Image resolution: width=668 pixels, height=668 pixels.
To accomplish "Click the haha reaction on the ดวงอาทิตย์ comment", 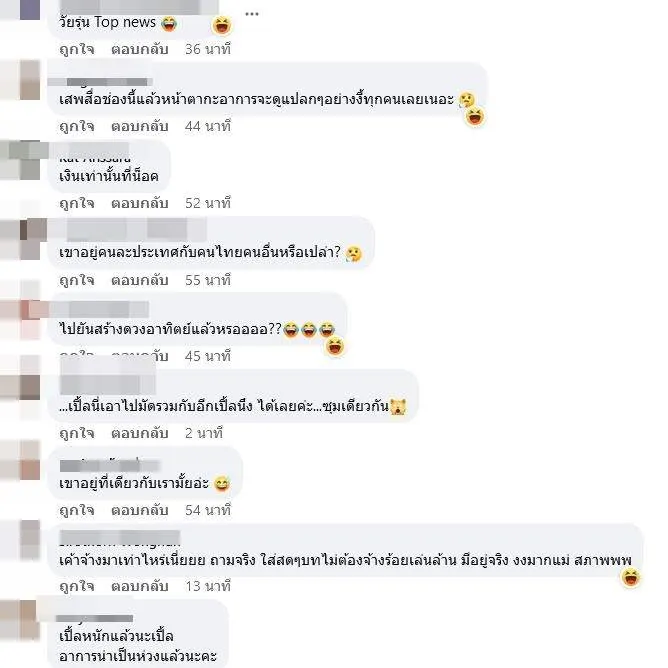I will [335, 346].
